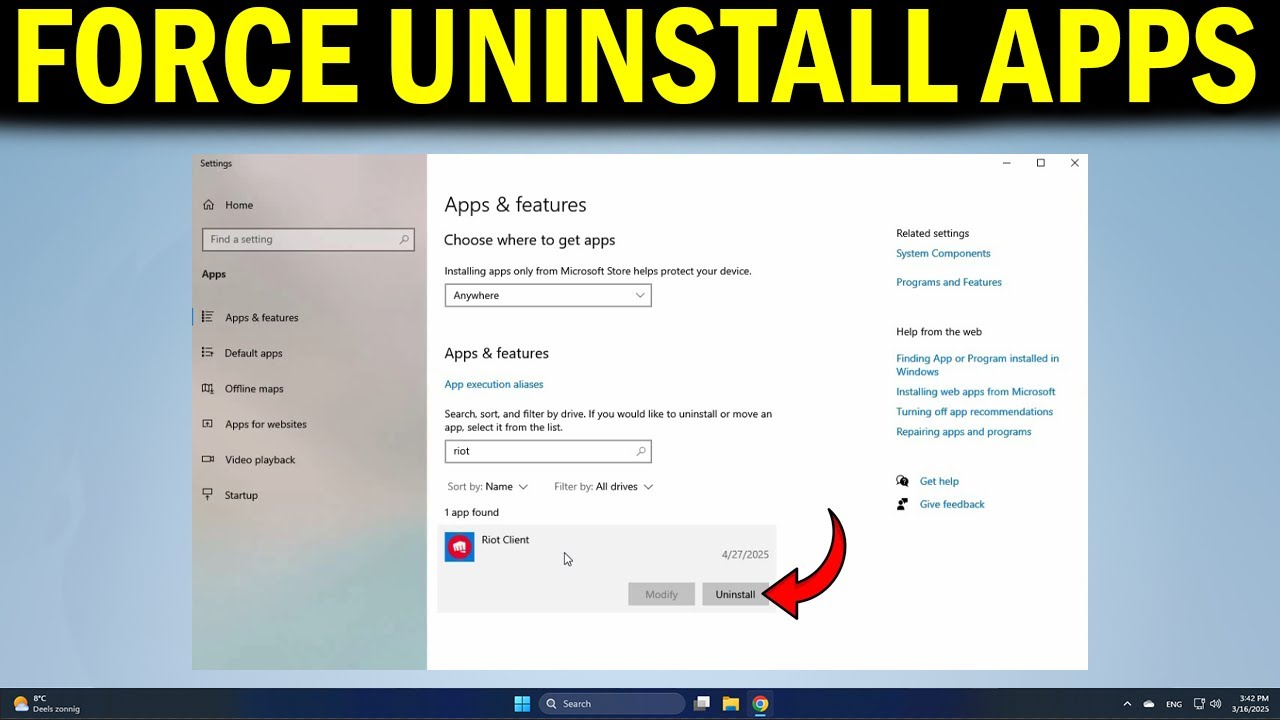Click the Find a setting search field
The height and width of the screenshot is (720, 1280).
click(x=308, y=239)
